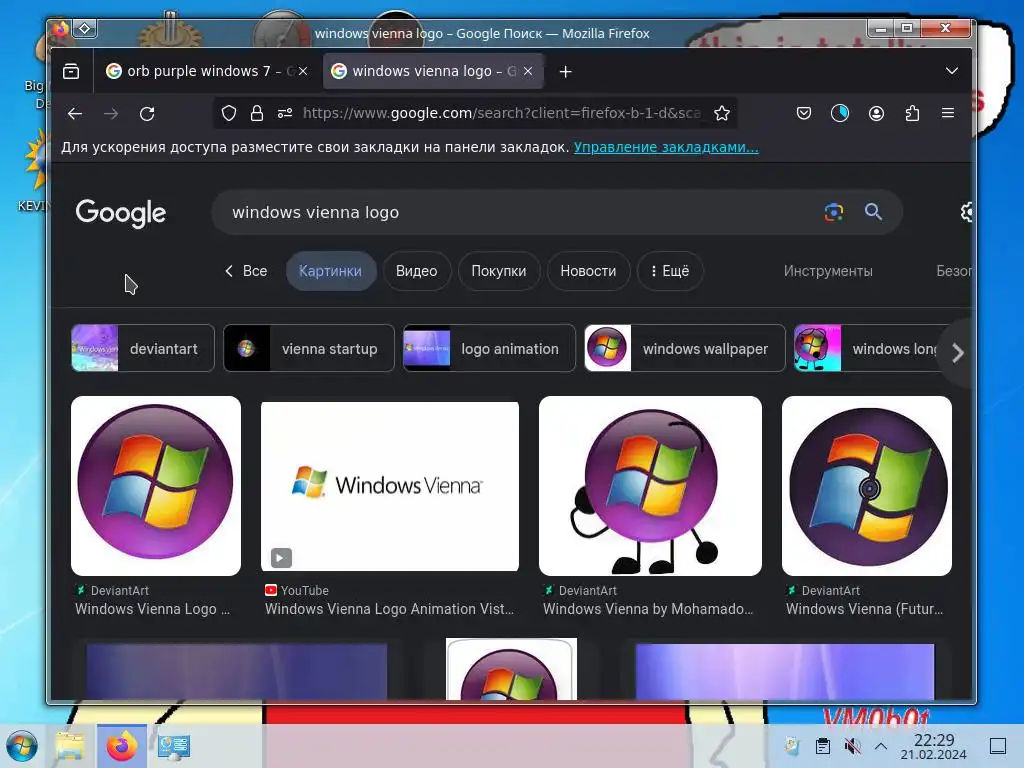1024x768 pixels.
Task: Open the Windows Vienna YouTube thumbnail
Action: point(390,486)
